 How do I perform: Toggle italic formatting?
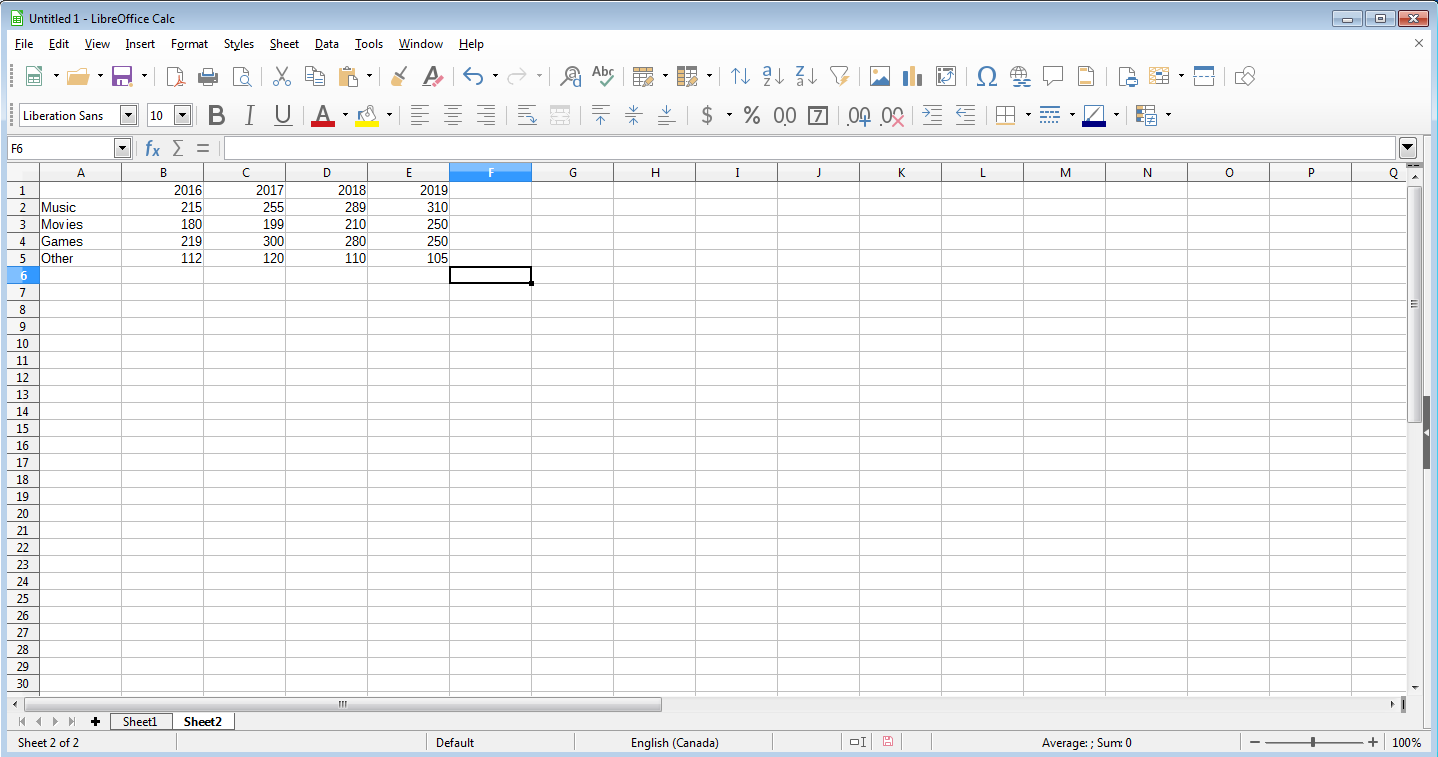(x=249, y=115)
